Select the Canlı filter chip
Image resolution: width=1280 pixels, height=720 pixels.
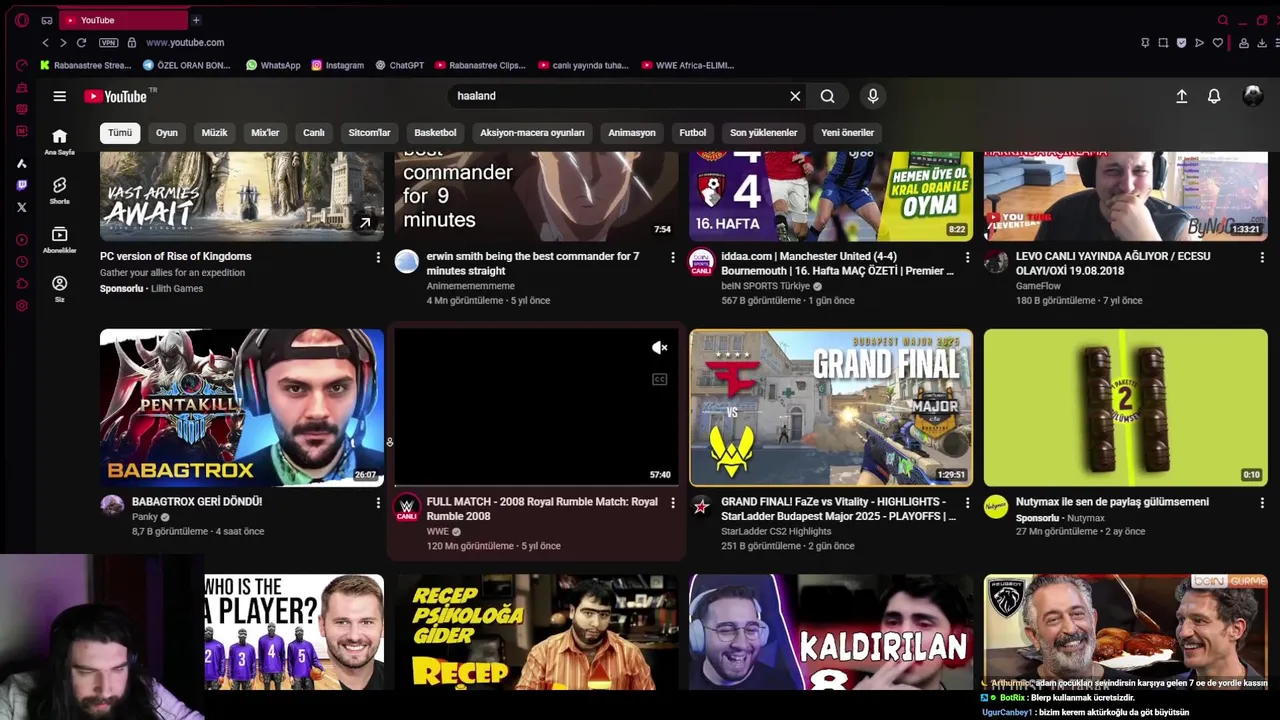(x=314, y=132)
